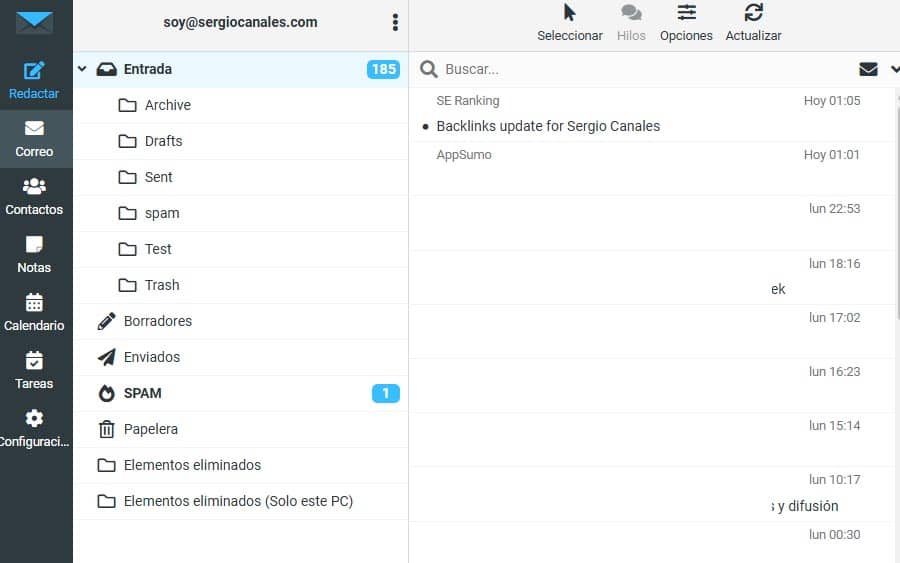The image size is (900, 563).
Task: Open Elementos eliminados (Solo este PC) folder
Action: tap(240, 501)
